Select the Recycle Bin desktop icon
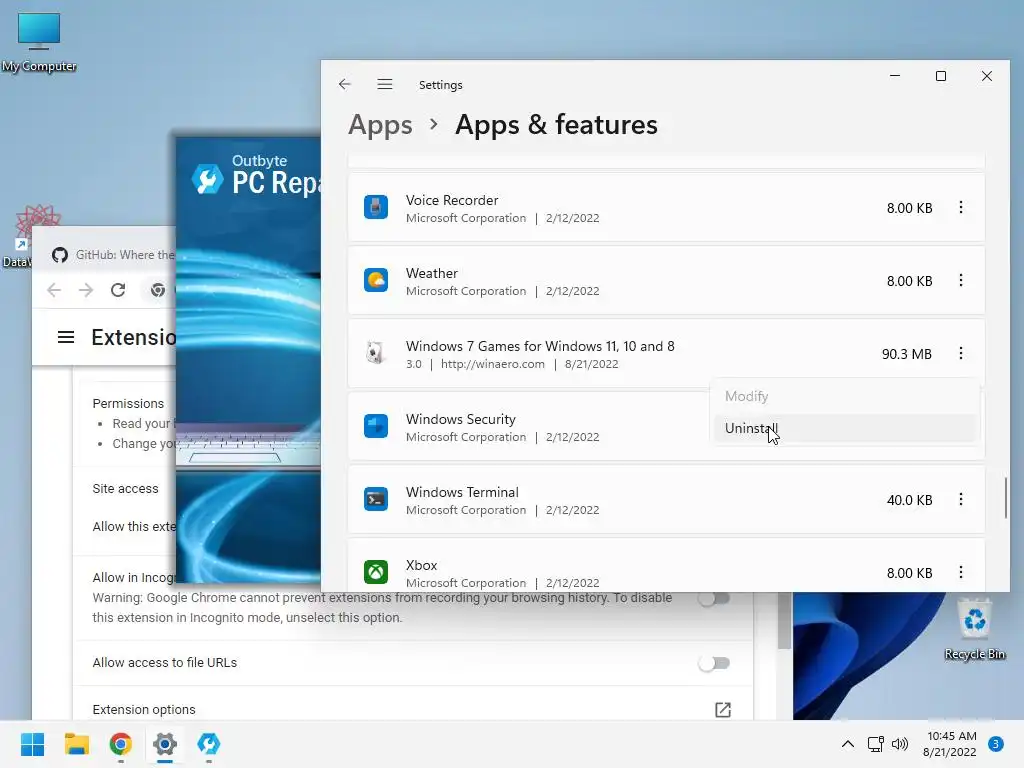Viewport: 1024px width, 768px height. [974, 629]
